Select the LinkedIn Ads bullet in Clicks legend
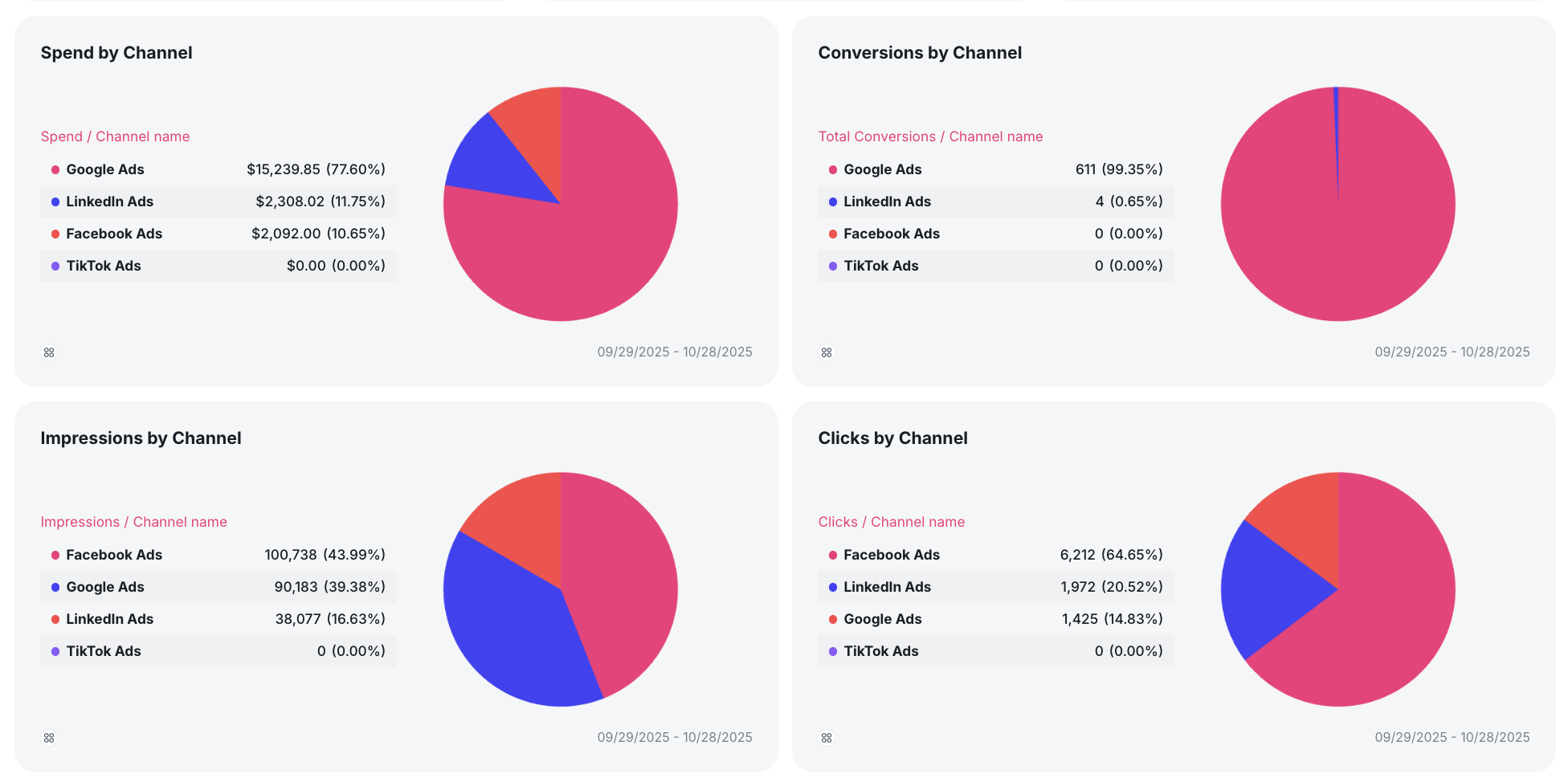The height and width of the screenshot is (782, 1568). 831,587
